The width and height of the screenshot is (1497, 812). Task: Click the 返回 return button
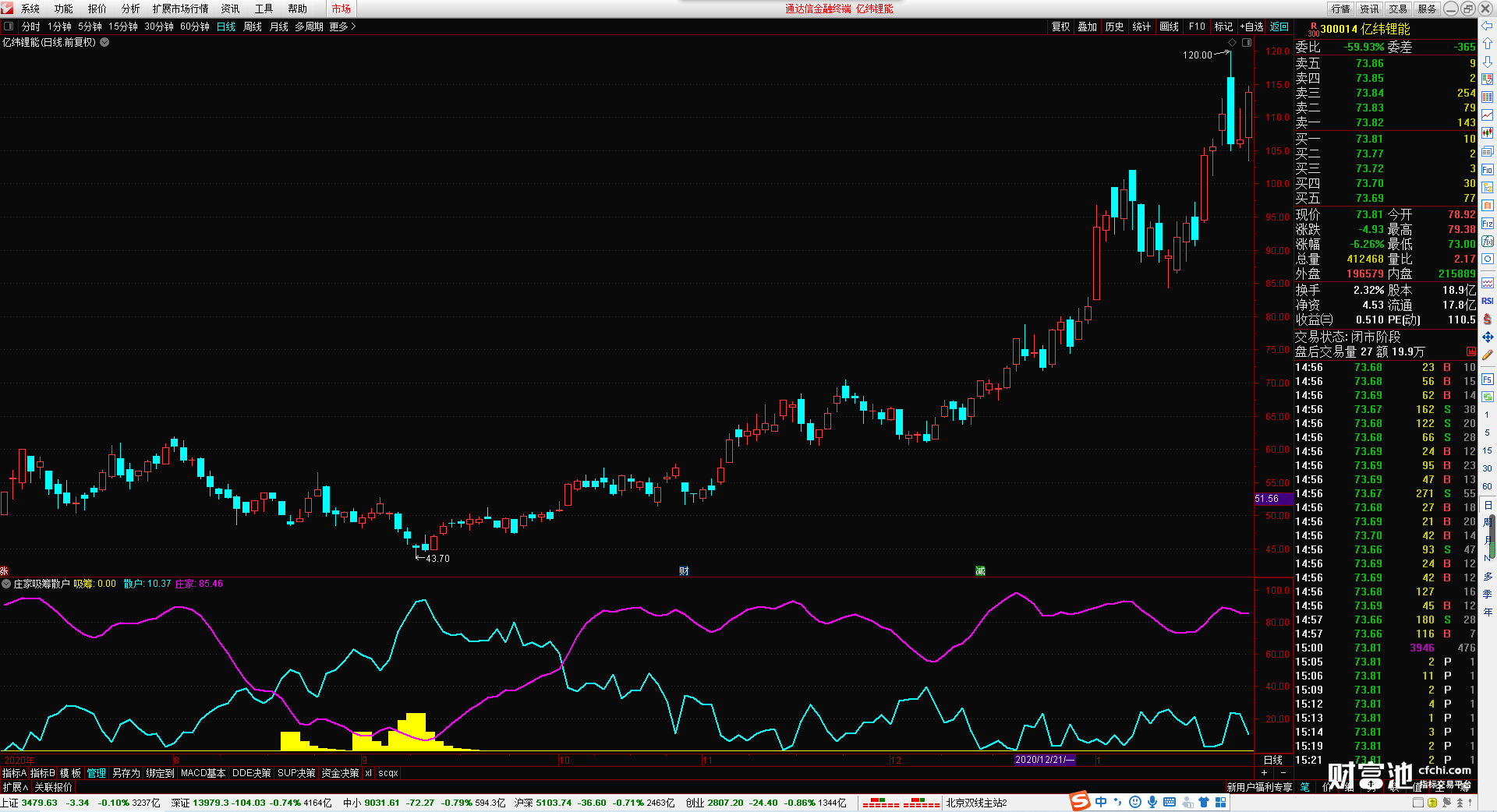(x=1279, y=26)
